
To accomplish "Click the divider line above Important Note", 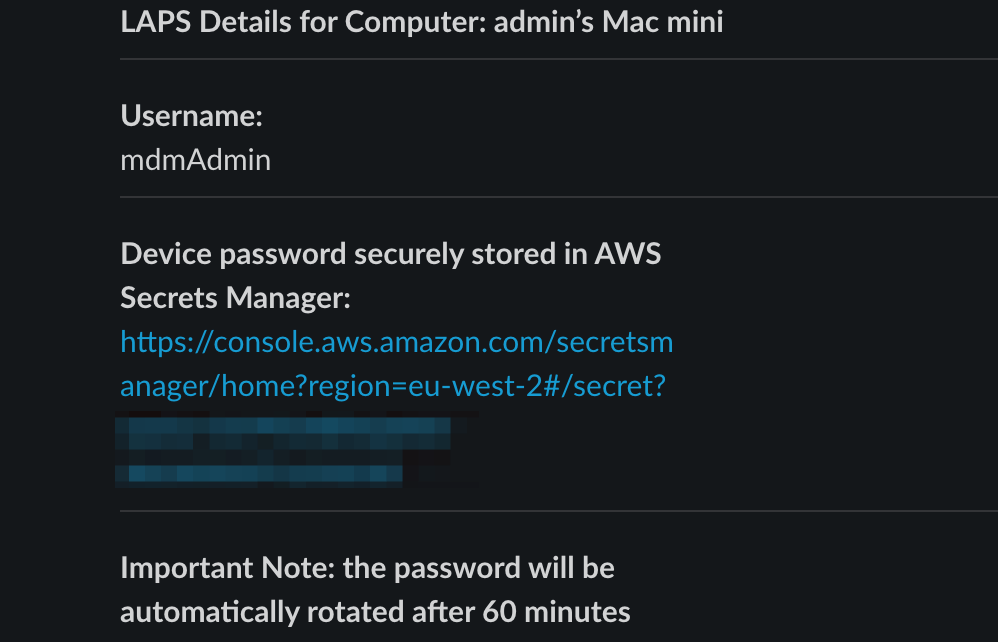I will click(558, 510).
